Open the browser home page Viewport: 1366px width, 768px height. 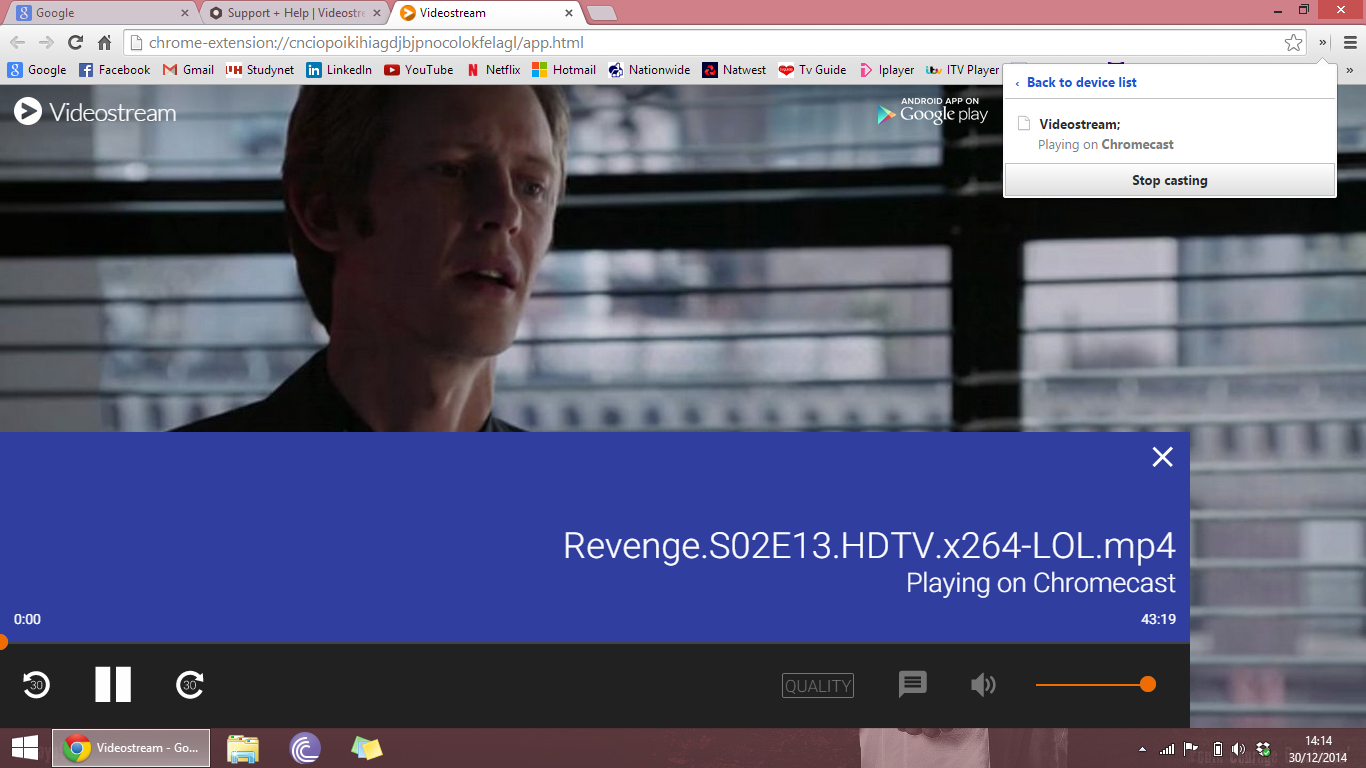(104, 43)
